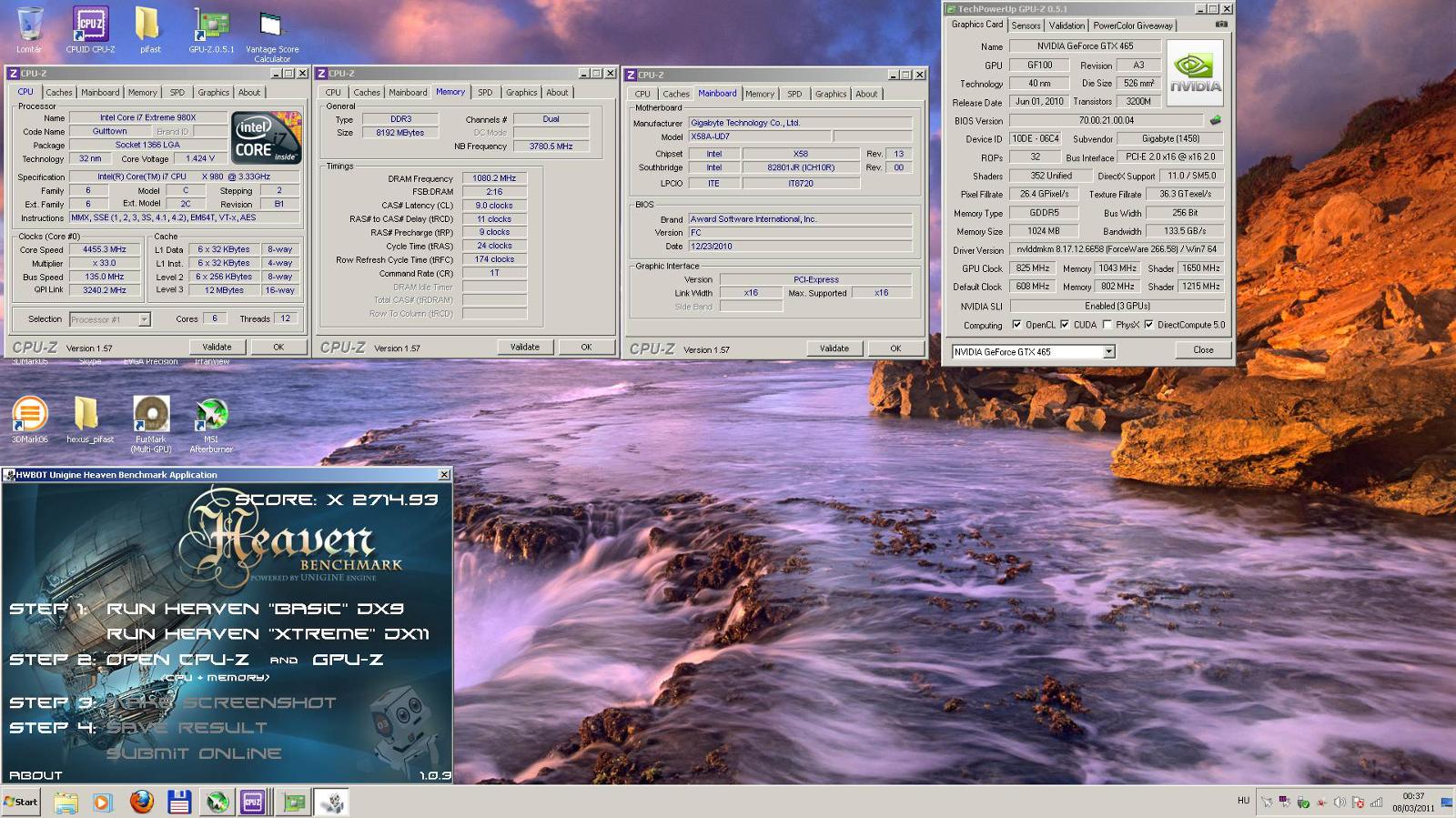Open the Lomtár recycle bin icon

coord(29,30)
